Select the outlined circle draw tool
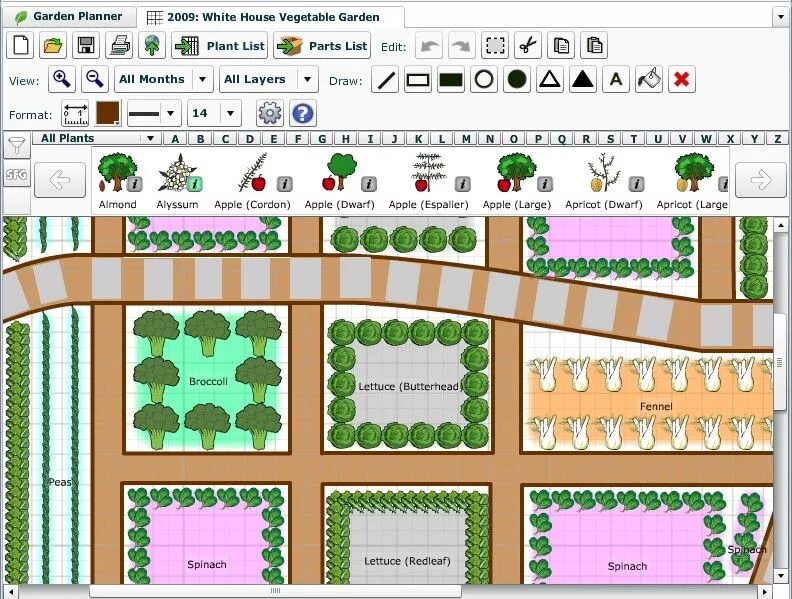The width and height of the screenshot is (792, 599). (484, 79)
